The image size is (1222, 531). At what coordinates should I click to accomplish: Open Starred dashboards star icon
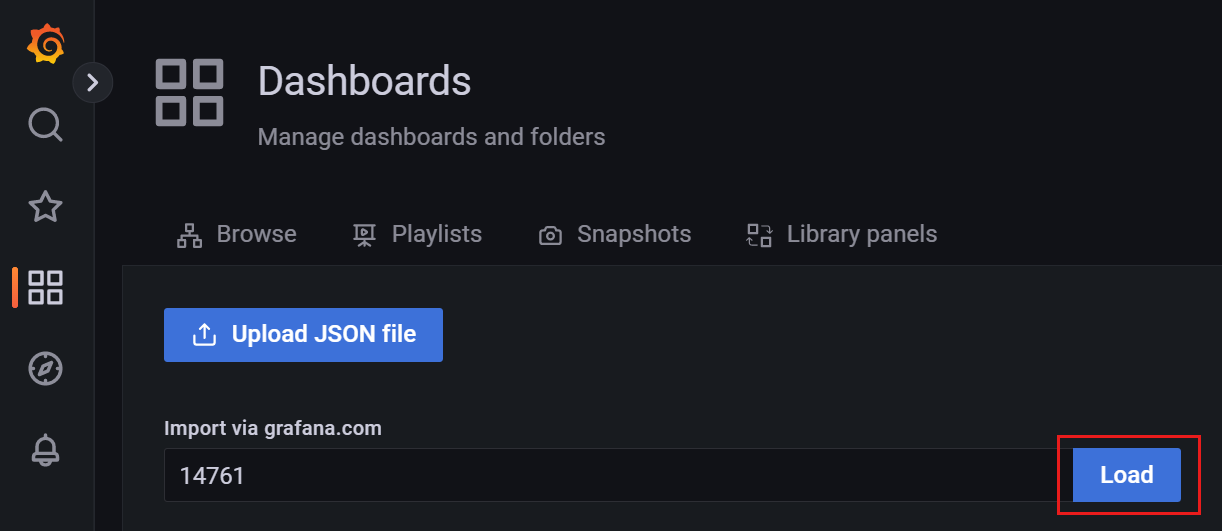click(x=46, y=207)
